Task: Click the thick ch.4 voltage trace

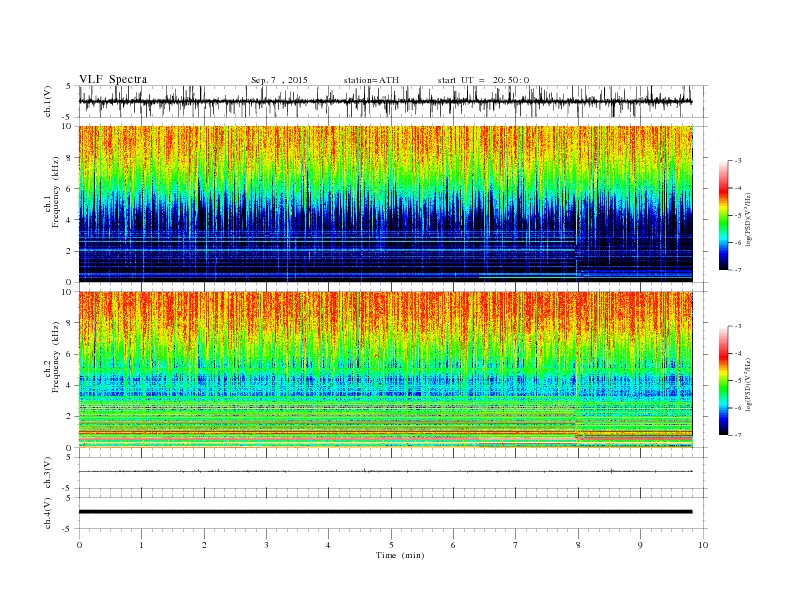Action: click(385, 512)
